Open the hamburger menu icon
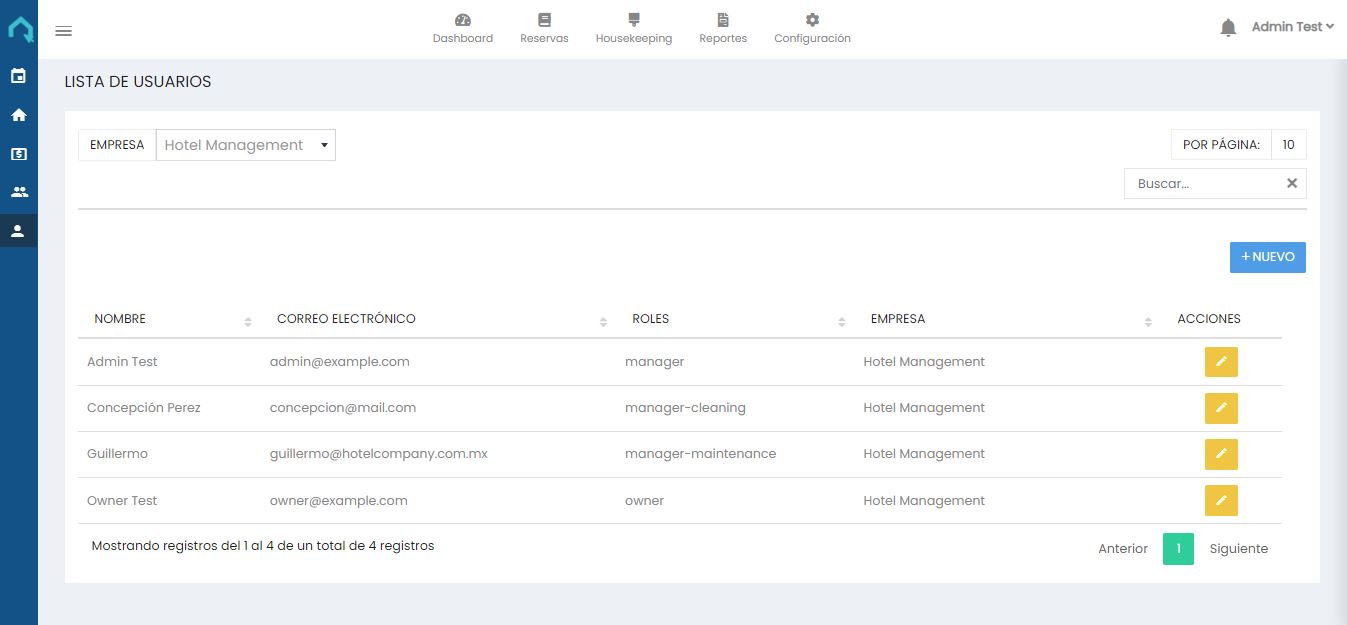 (64, 31)
